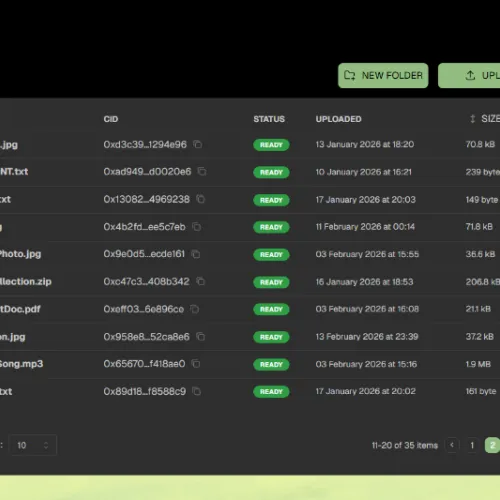
Task: Copy CID 0x958e8...52ca8e6
Action: [x=201, y=337]
